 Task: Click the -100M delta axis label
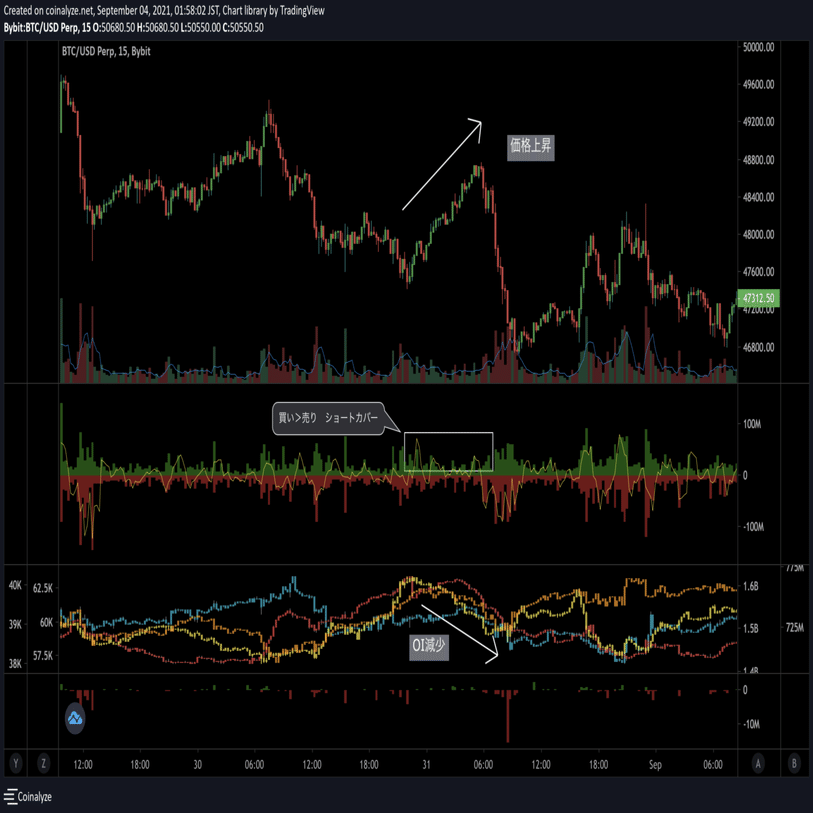(x=753, y=527)
